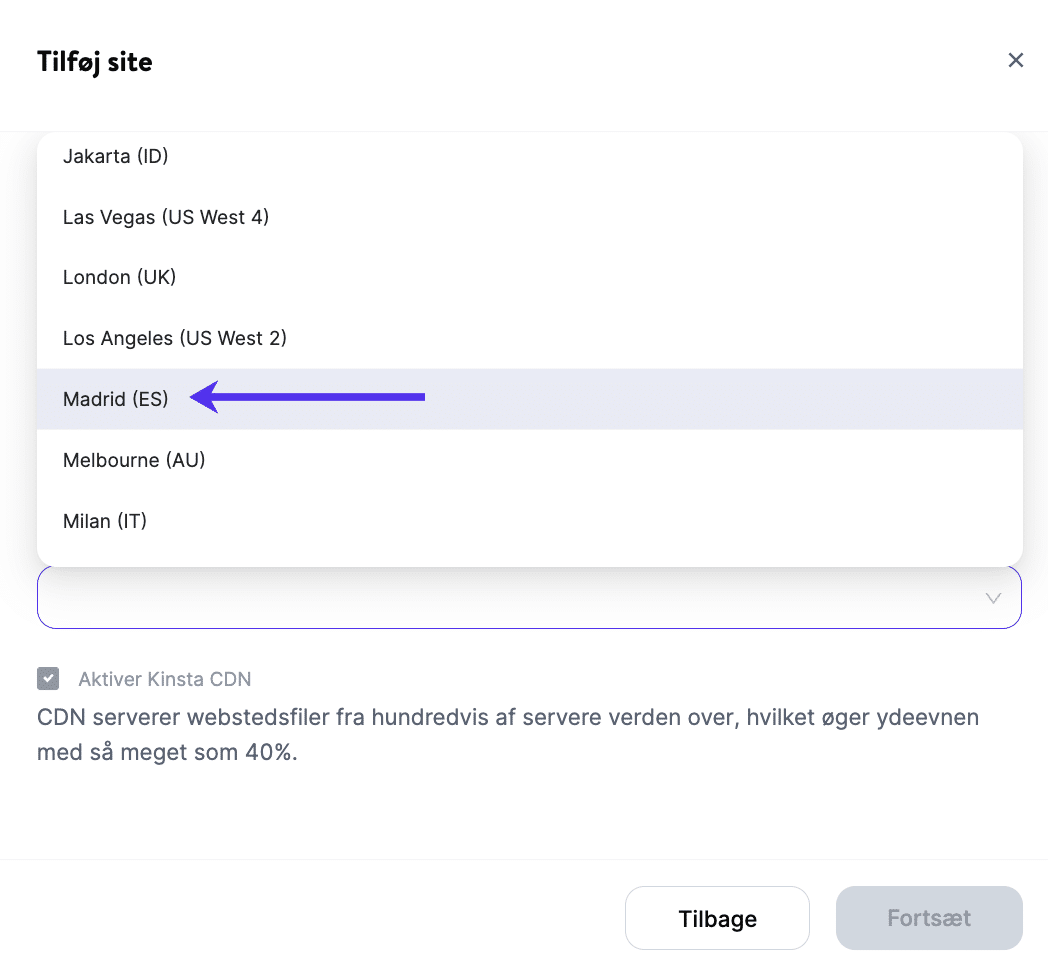Uncheck the Aktiver Kinsta CDN checkbox
The image size is (1048, 962).
pyautogui.click(x=48, y=679)
